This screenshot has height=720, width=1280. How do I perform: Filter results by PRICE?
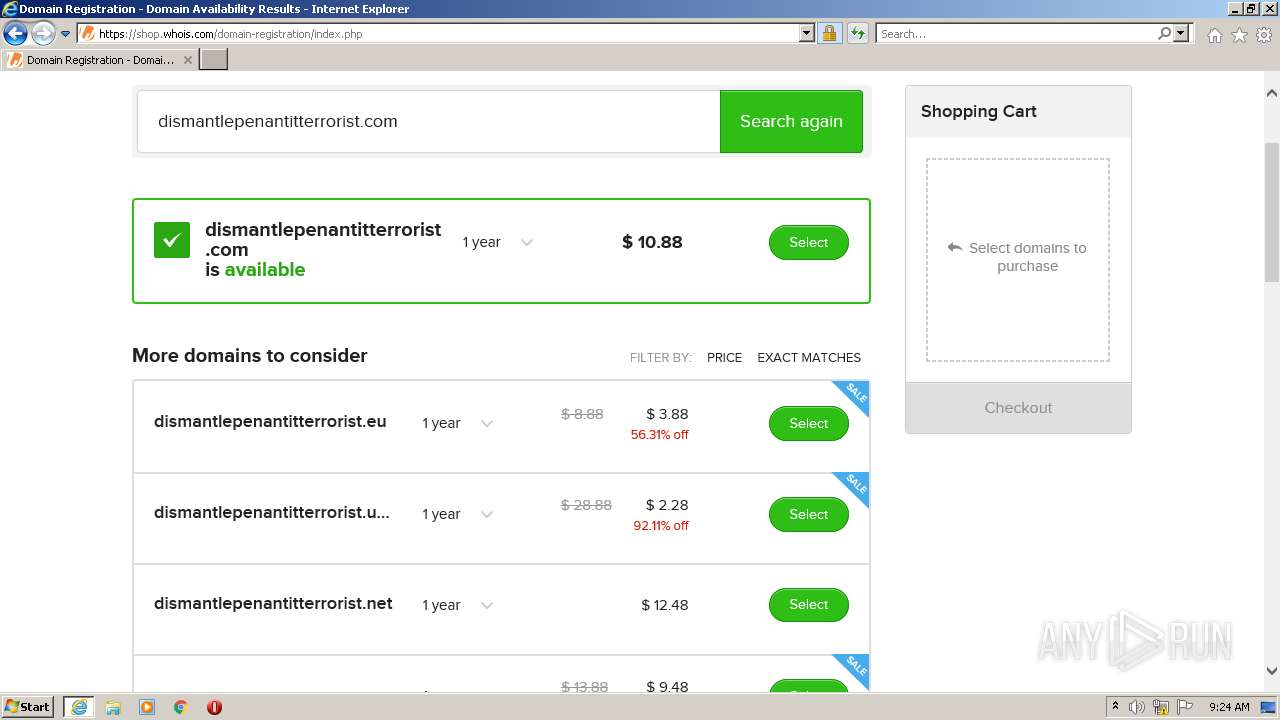click(724, 357)
